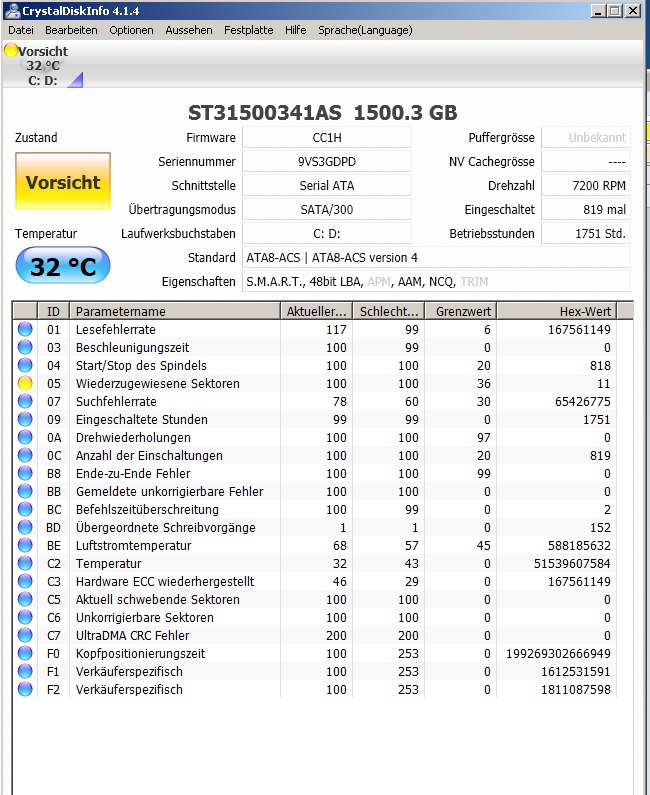This screenshot has height=795, width=650.
Task: Click the Eingeschaltet field 819 mal
Action: (x=586, y=209)
